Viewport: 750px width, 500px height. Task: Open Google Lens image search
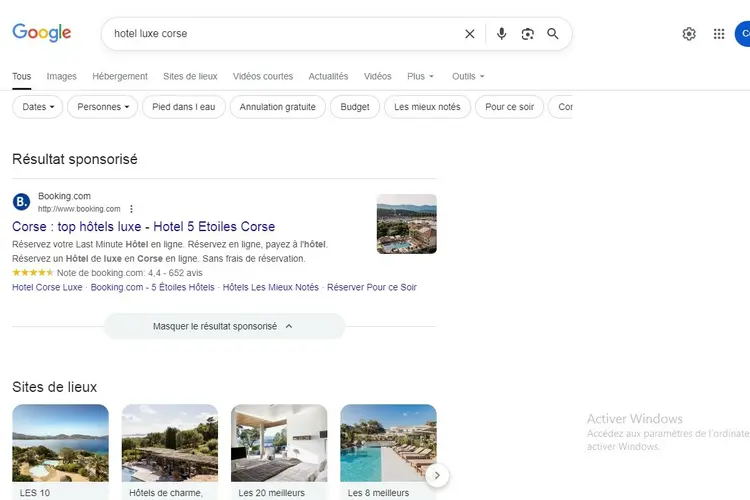(528, 34)
